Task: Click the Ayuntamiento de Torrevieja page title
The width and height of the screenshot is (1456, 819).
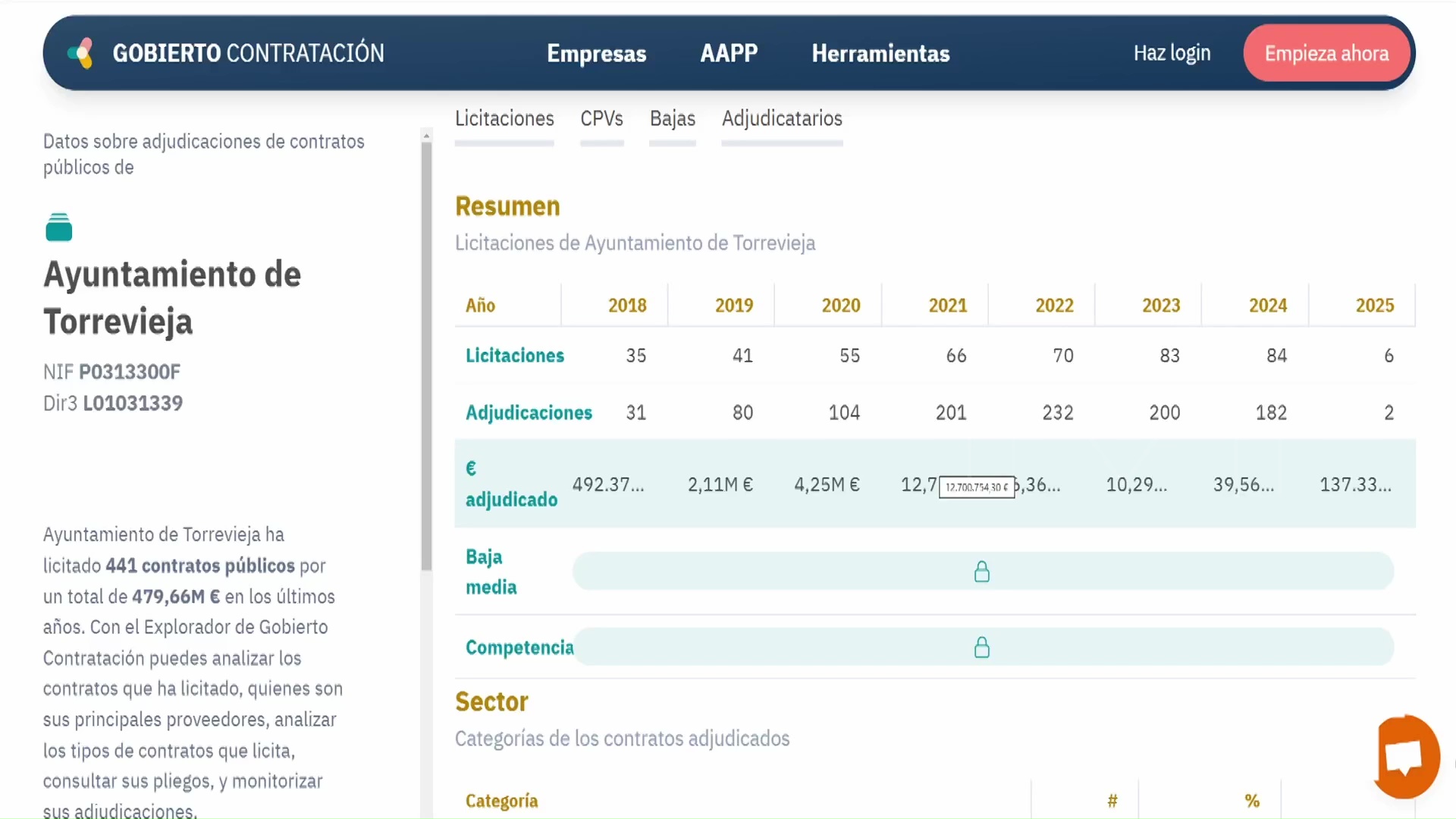Action: [x=172, y=297]
